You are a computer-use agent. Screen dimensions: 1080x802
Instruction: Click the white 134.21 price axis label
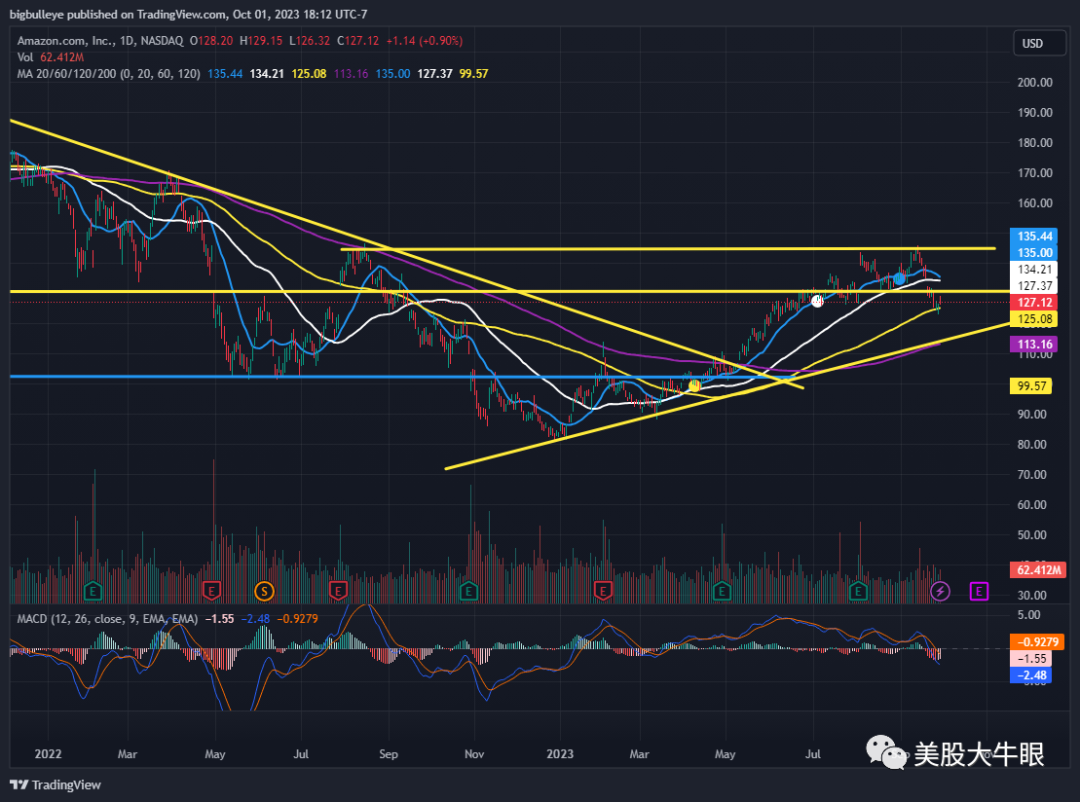(x=1033, y=269)
